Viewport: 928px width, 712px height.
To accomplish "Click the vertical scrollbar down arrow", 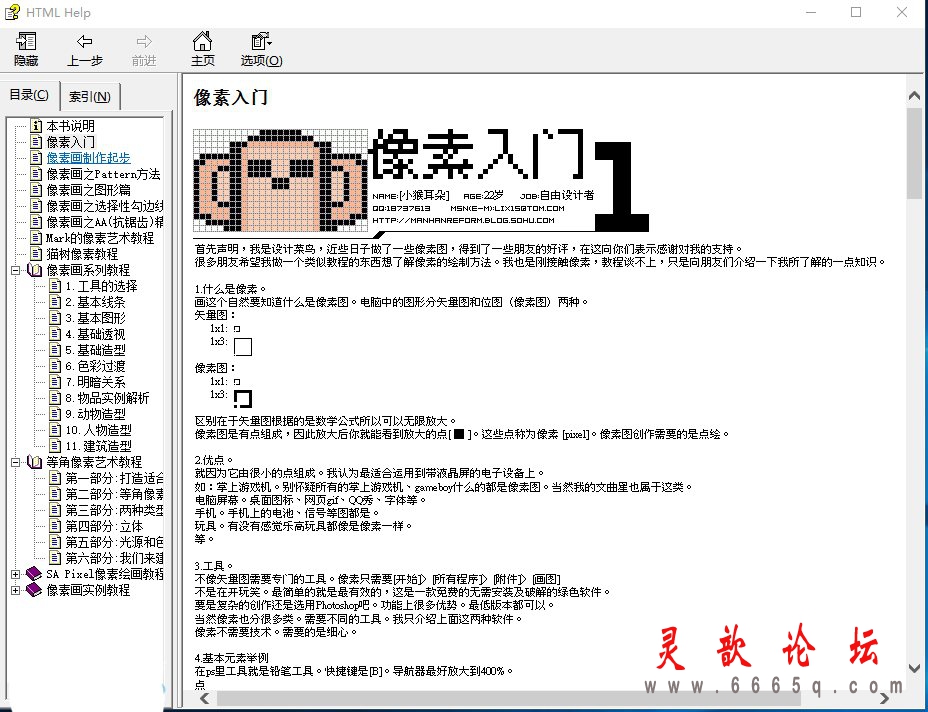I will 914,669.
